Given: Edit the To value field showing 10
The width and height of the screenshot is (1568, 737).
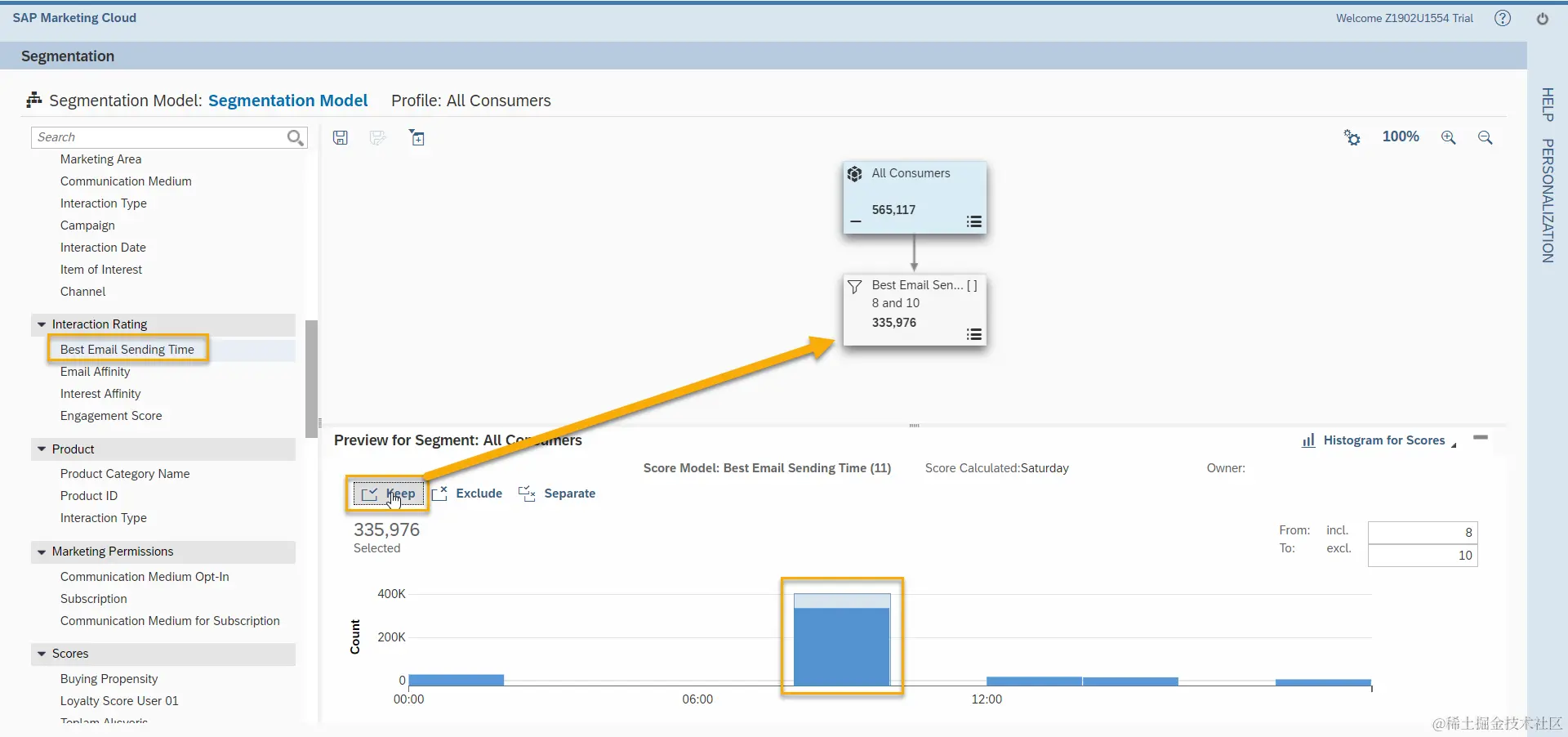Looking at the screenshot, I should tap(1423, 556).
